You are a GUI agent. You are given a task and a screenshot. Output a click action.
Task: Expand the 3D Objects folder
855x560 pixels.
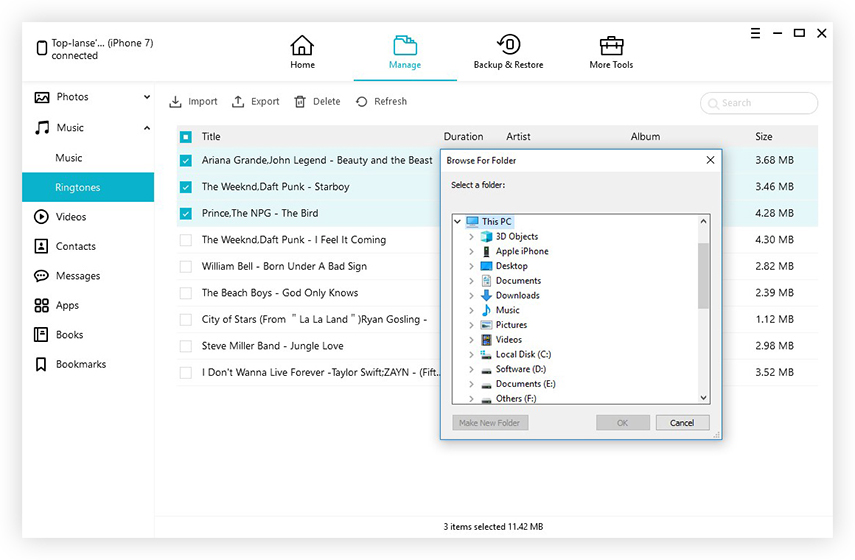[471, 237]
